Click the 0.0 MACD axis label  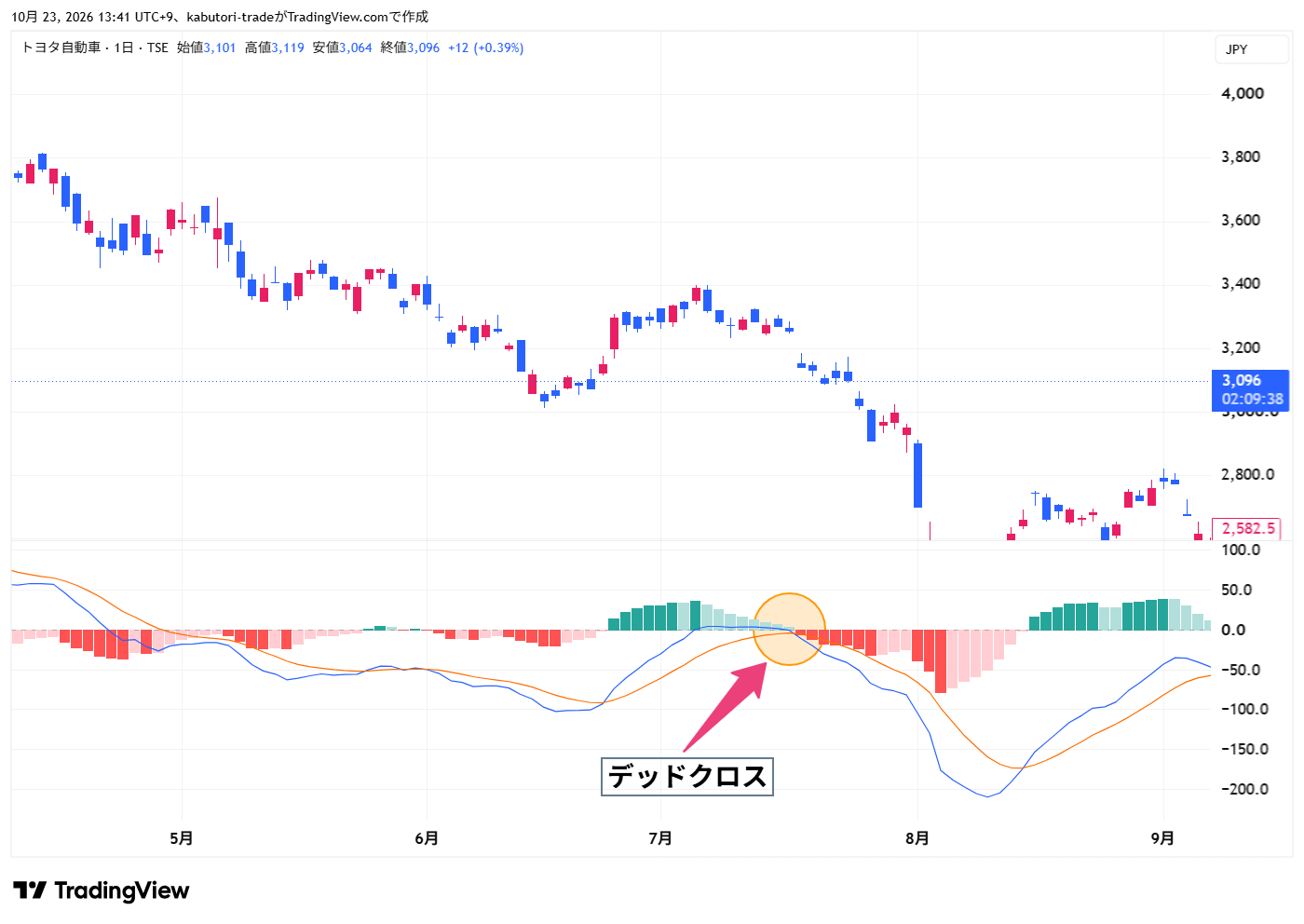pyautogui.click(x=1233, y=630)
